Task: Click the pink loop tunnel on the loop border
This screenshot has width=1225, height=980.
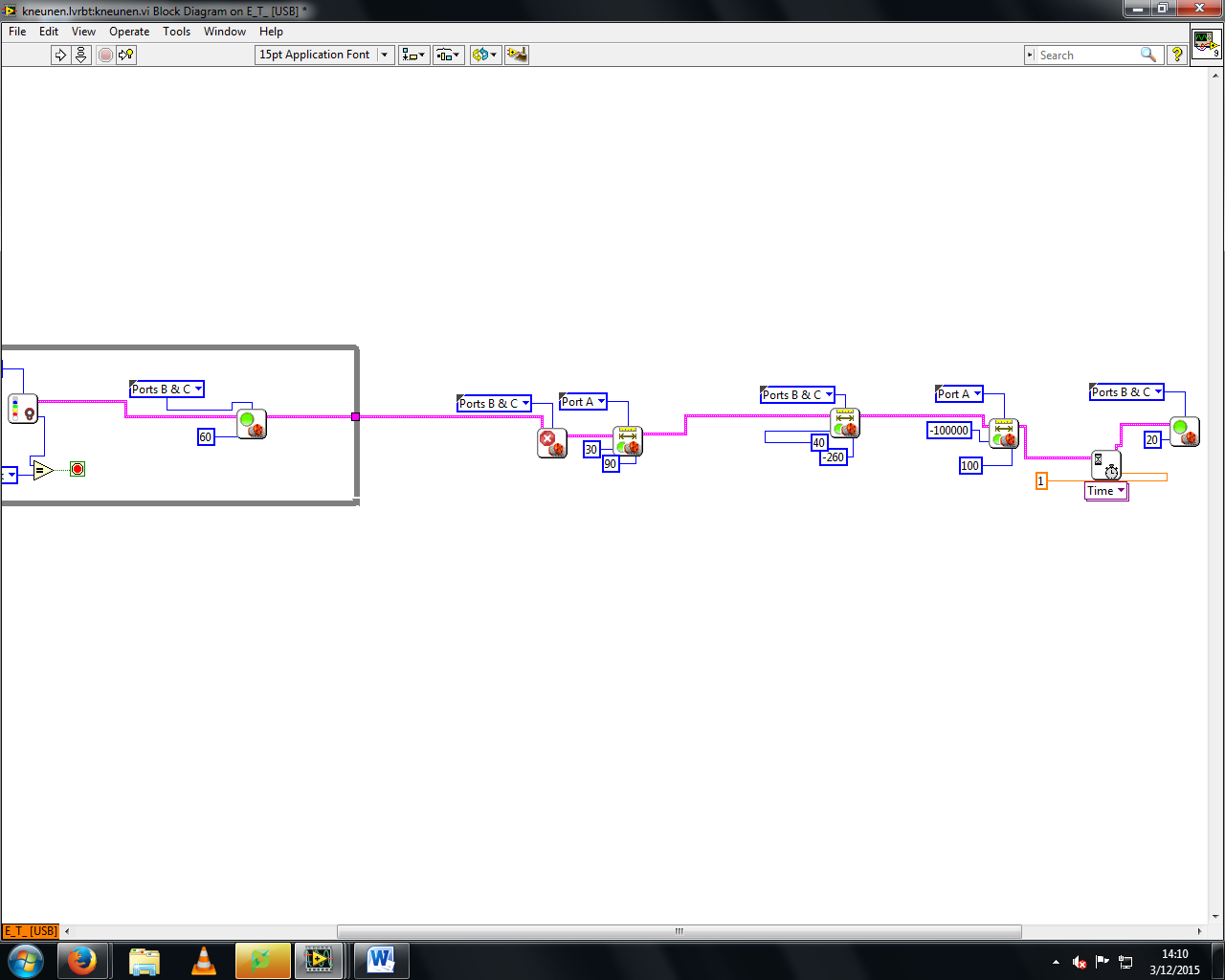Action: (355, 416)
